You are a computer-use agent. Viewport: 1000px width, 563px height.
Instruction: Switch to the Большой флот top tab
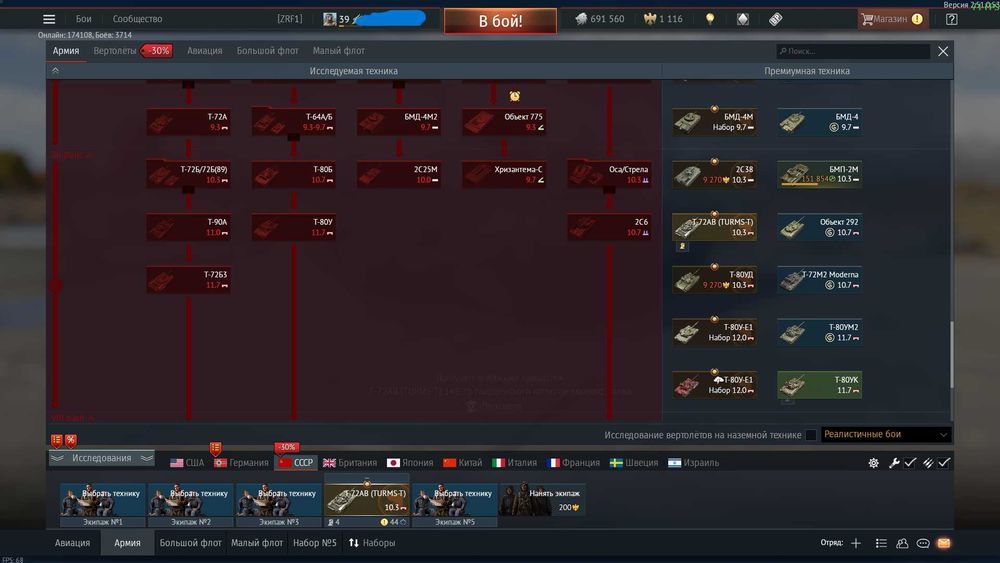click(267, 51)
